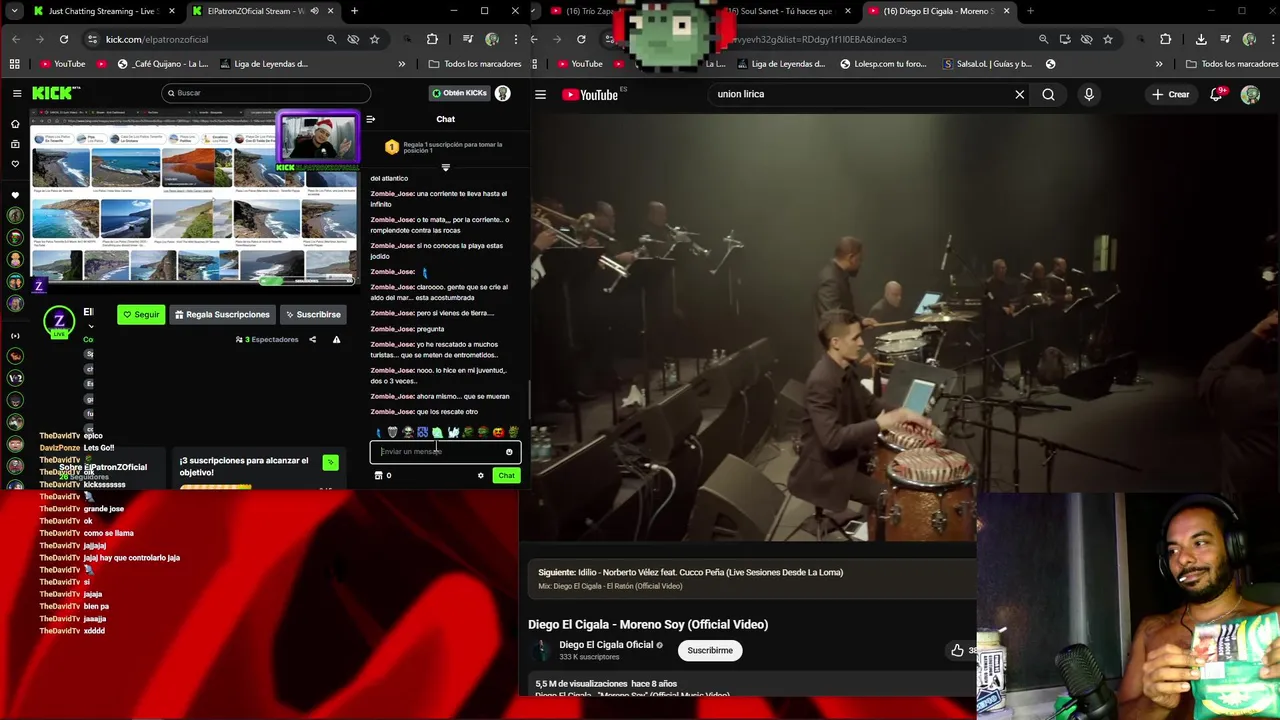Open the Kick sidebar hamburger menu

(x=17, y=93)
